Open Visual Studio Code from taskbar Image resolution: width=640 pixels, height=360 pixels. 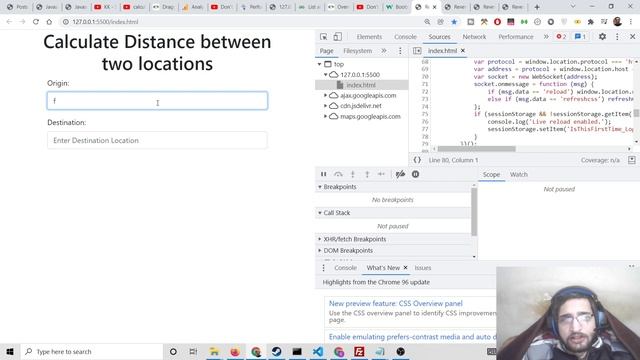coord(318,351)
